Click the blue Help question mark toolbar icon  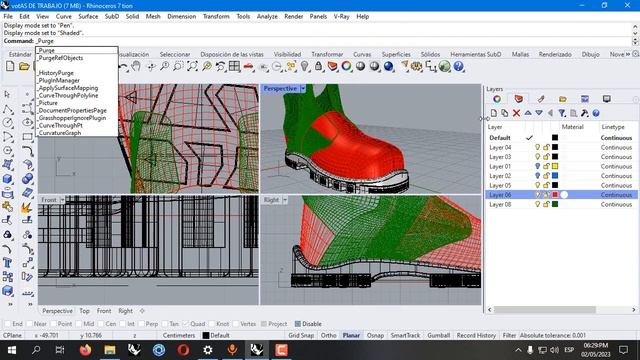click(x=459, y=66)
